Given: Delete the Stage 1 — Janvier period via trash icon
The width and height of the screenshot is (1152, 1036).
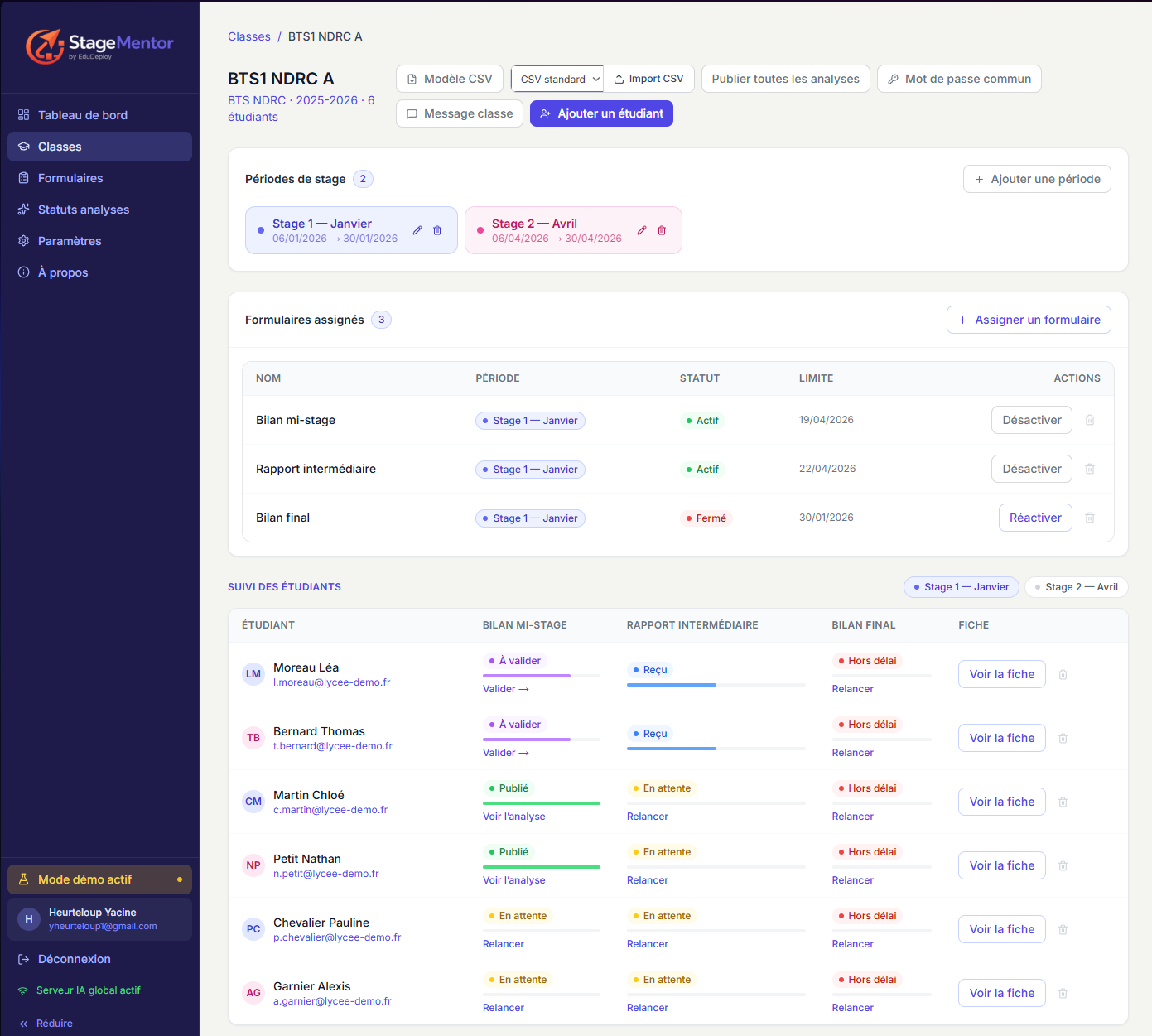Looking at the screenshot, I should point(437,230).
